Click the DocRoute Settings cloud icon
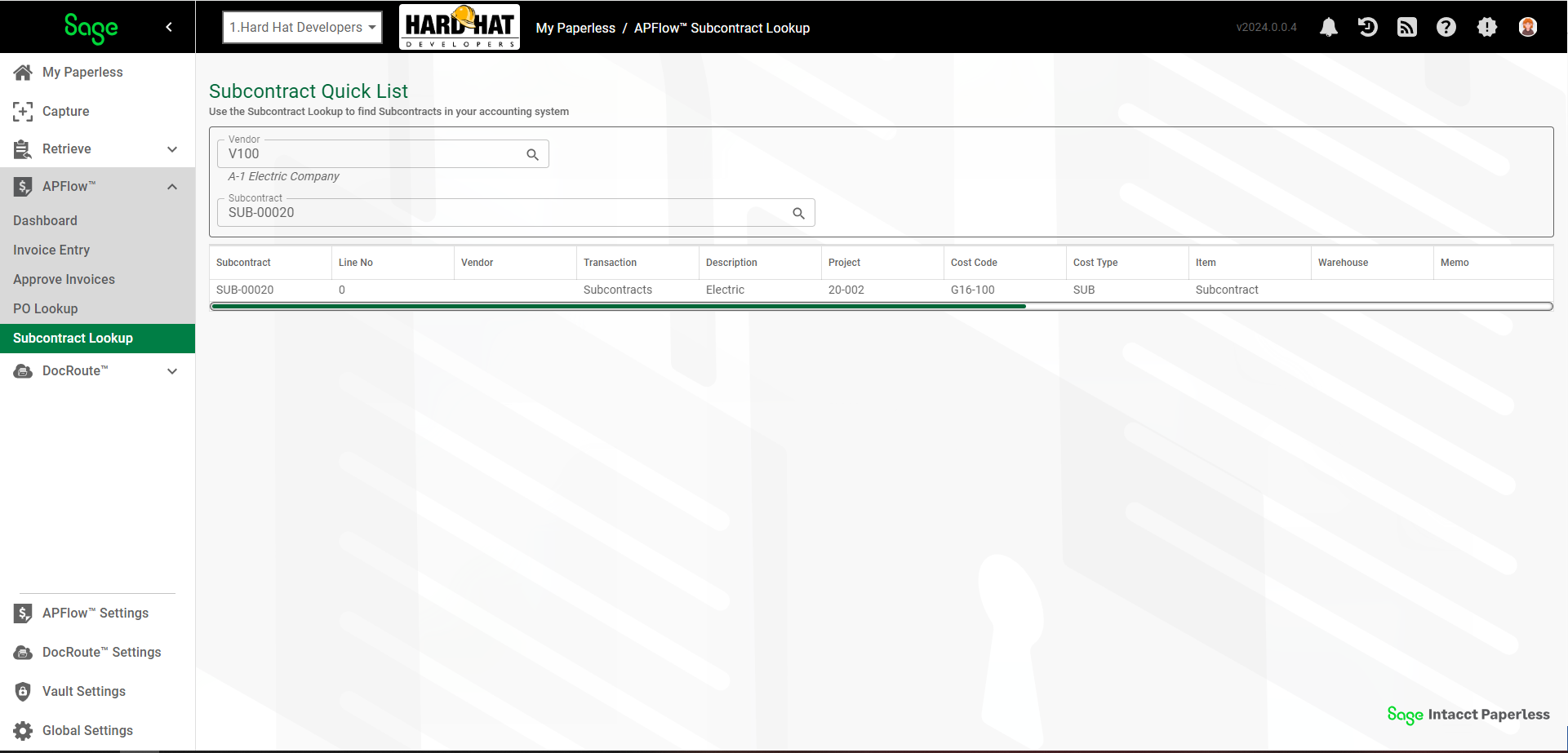Image resolution: width=1568 pixels, height=753 pixels. [x=23, y=653]
